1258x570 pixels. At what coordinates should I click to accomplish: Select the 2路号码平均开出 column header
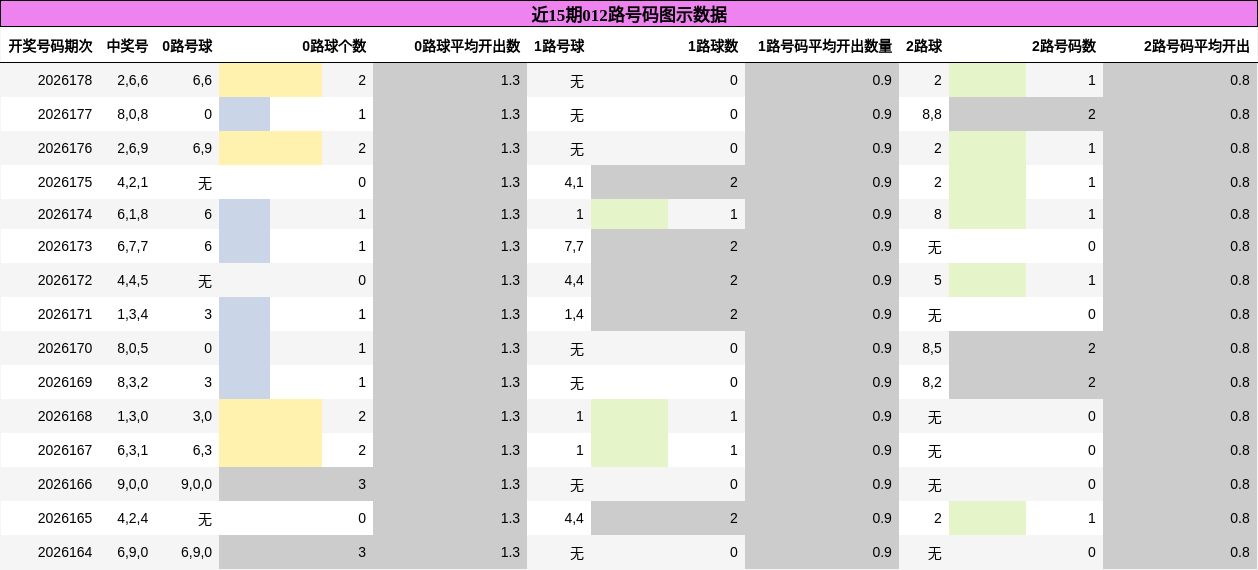(1197, 46)
